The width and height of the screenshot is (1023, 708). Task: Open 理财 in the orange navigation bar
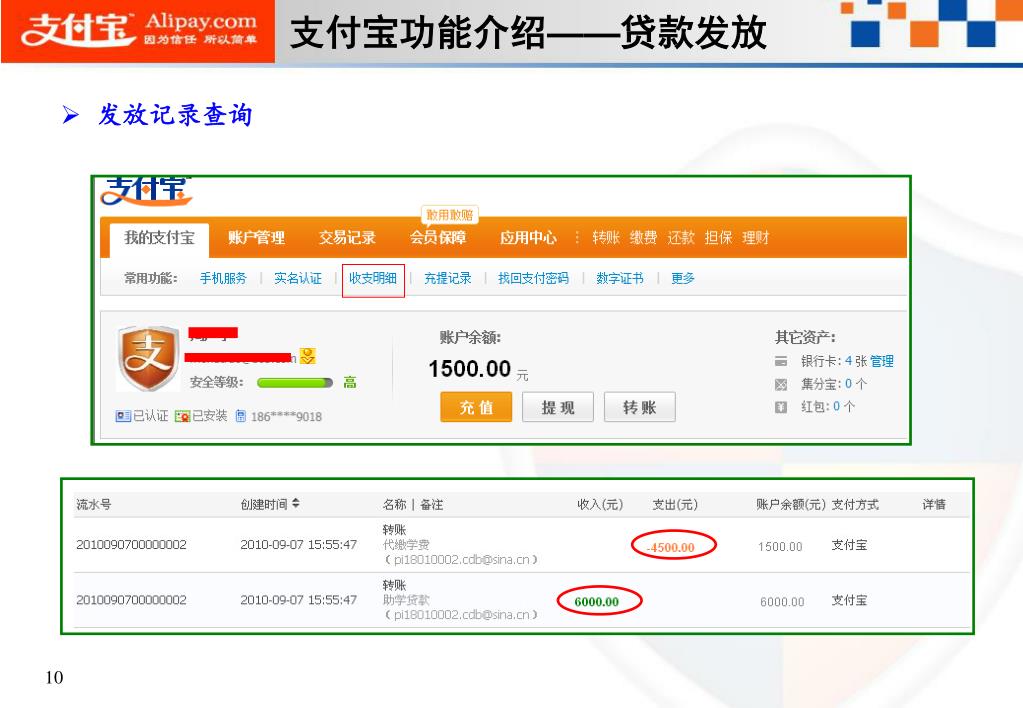click(x=756, y=238)
